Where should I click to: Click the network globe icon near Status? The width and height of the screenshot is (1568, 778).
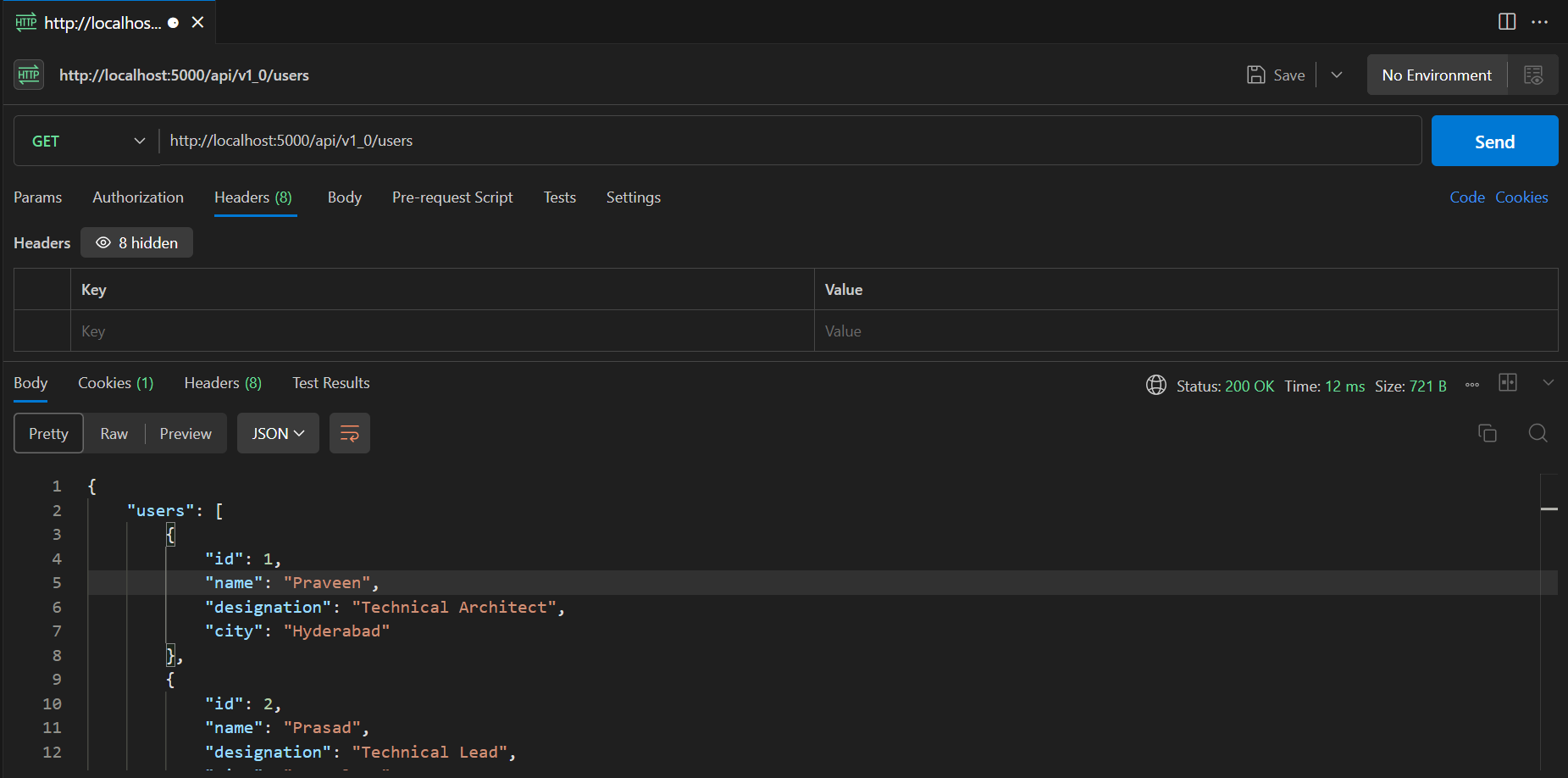(x=1156, y=386)
